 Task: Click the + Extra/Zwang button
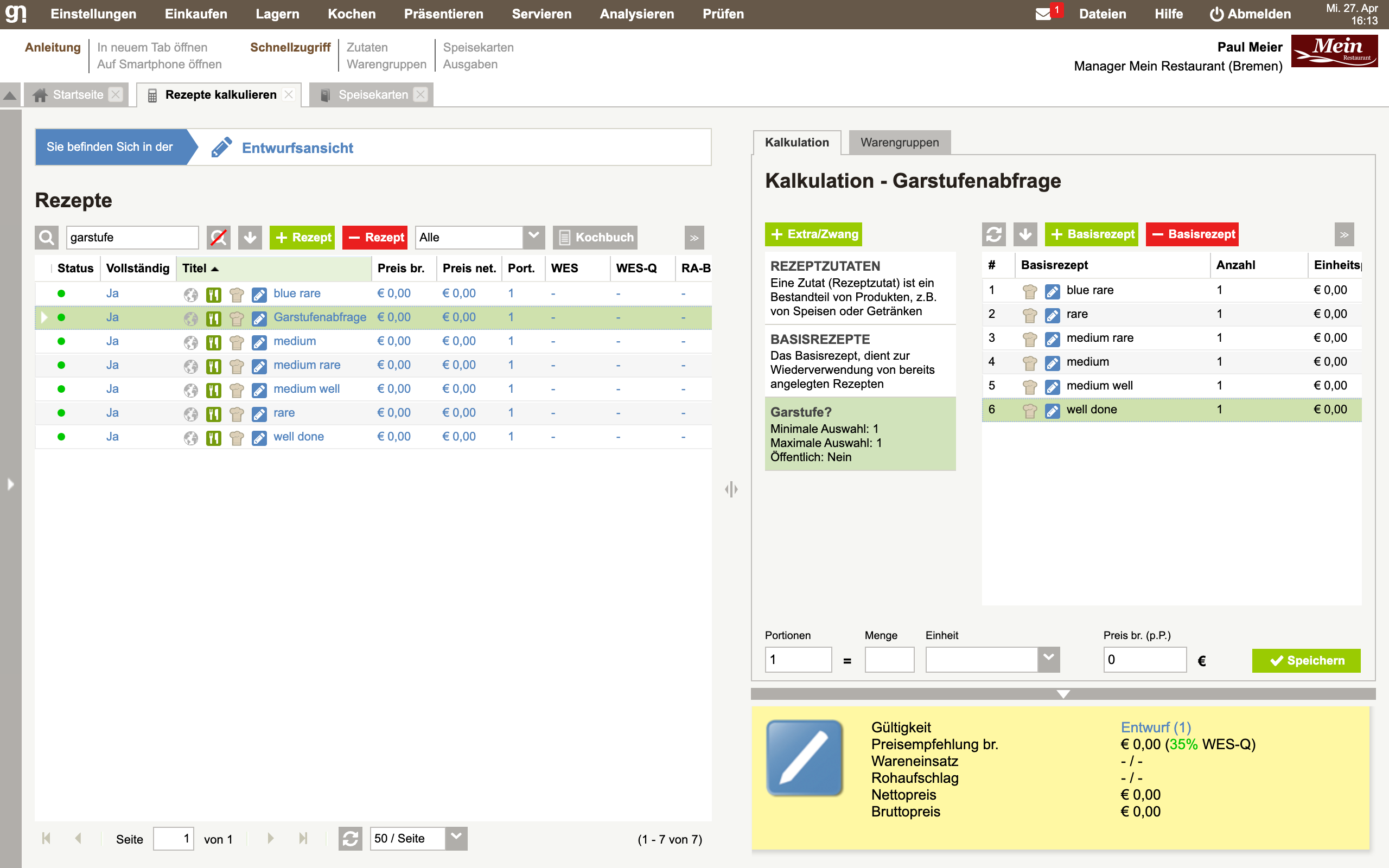(x=813, y=234)
